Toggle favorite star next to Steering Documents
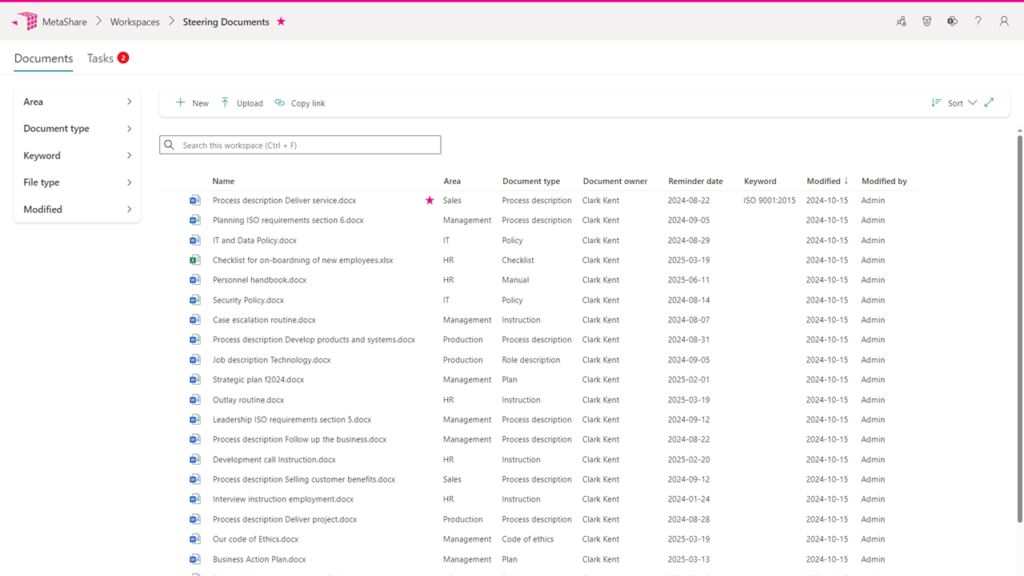The height and width of the screenshot is (576, 1024). point(281,21)
